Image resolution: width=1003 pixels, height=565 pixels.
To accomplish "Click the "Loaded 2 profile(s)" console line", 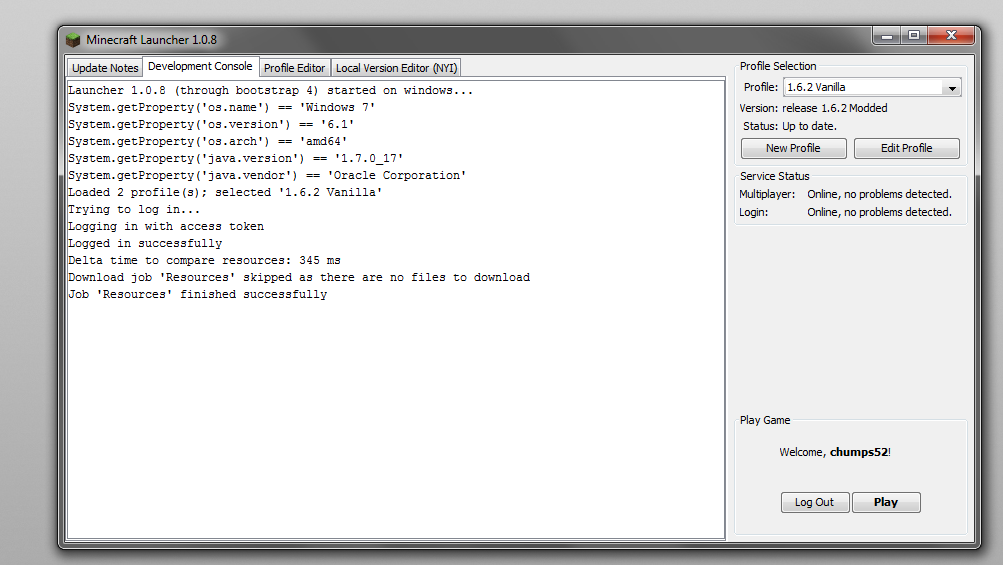I will click(x=225, y=192).
